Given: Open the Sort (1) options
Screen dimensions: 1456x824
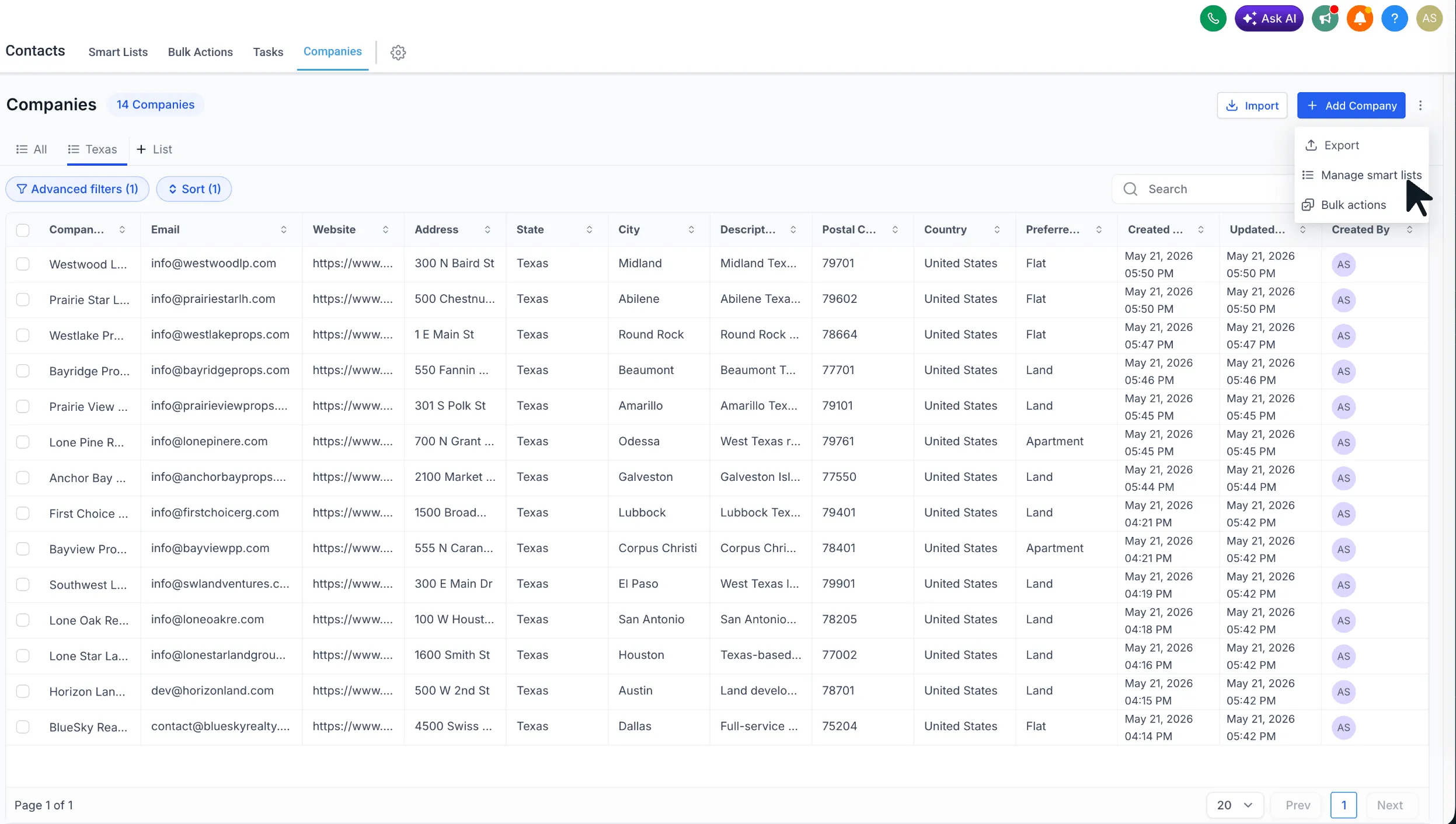Looking at the screenshot, I should [194, 189].
